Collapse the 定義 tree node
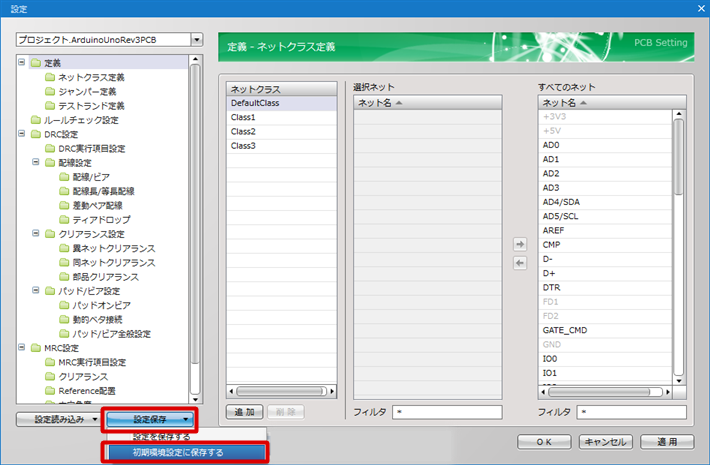 coord(21,62)
